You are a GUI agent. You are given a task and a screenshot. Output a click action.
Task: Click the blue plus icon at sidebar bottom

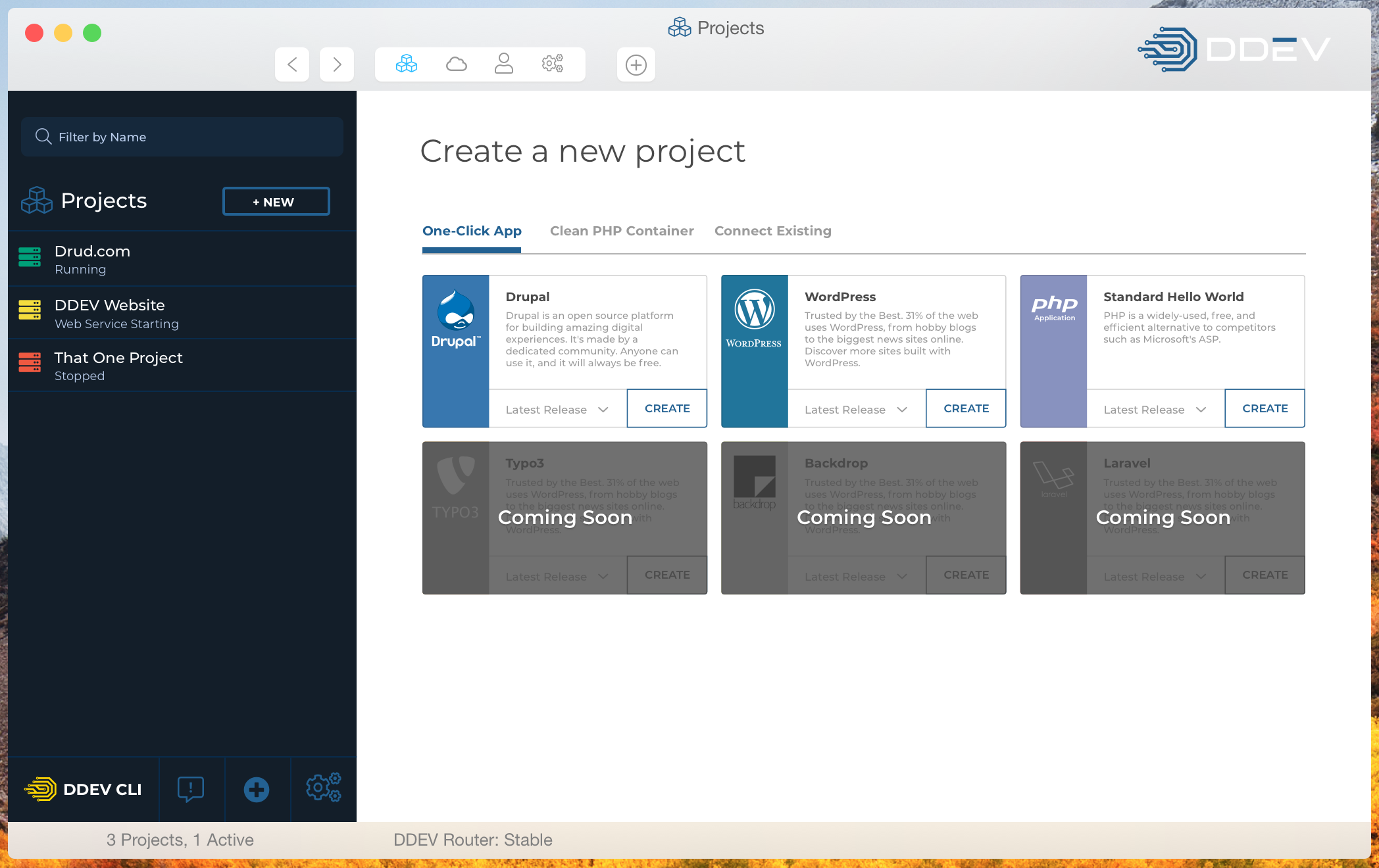tap(257, 789)
